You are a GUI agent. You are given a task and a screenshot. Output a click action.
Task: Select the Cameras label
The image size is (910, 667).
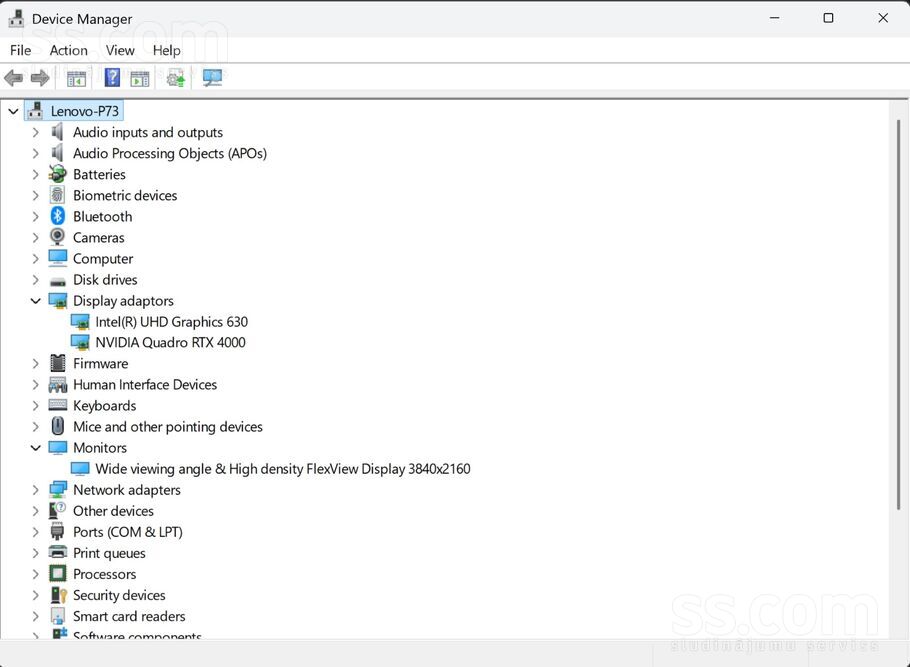(x=99, y=237)
